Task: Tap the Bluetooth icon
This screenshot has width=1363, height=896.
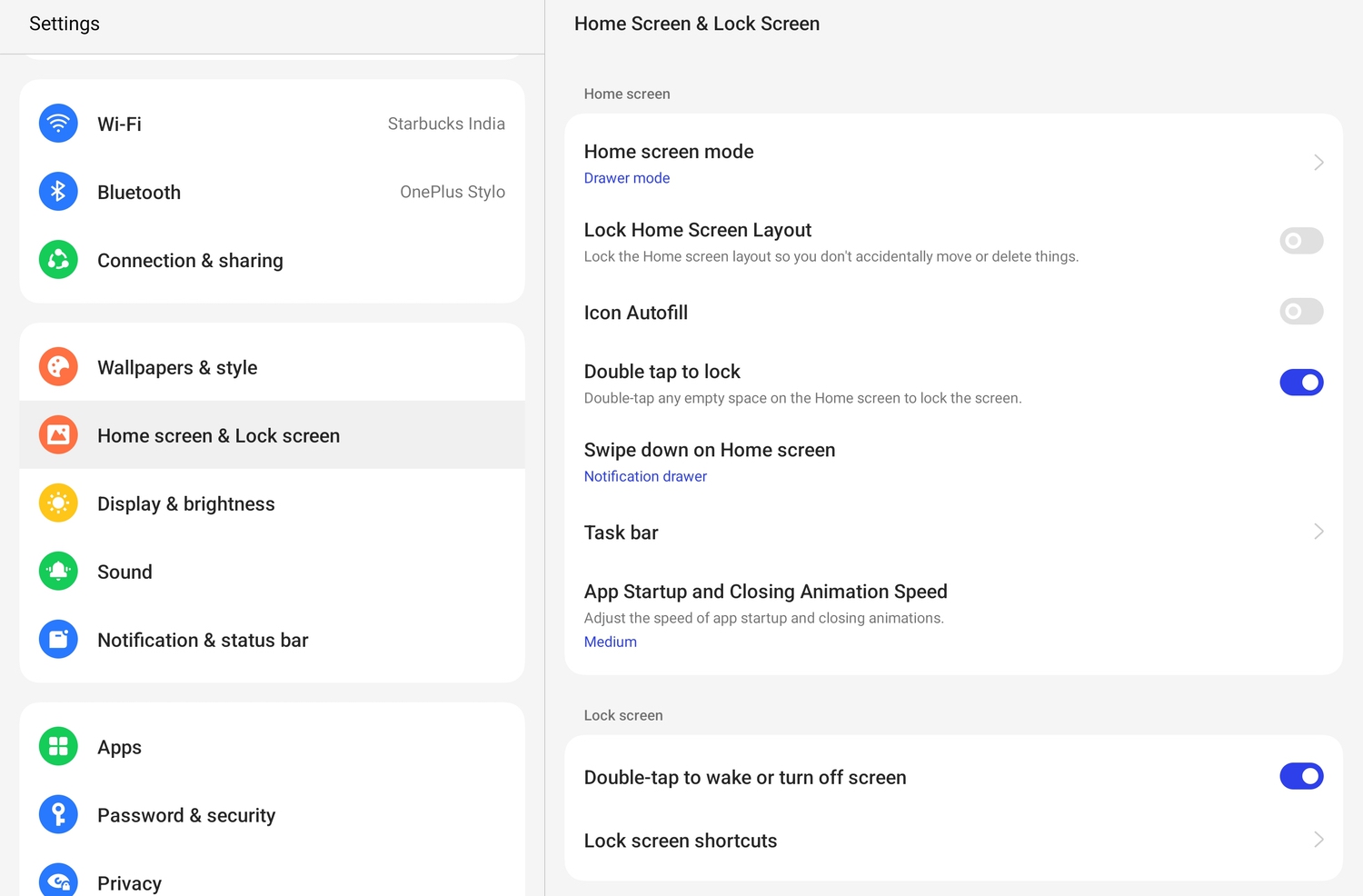Action: [x=58, y=192]
